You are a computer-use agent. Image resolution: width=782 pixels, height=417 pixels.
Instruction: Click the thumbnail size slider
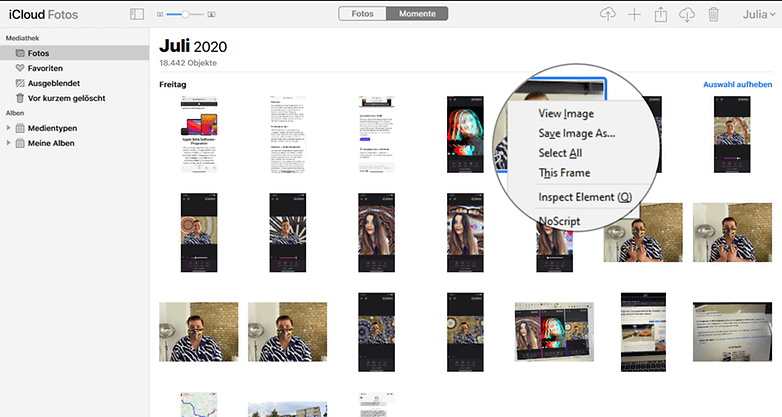click(x=187, y=15)
